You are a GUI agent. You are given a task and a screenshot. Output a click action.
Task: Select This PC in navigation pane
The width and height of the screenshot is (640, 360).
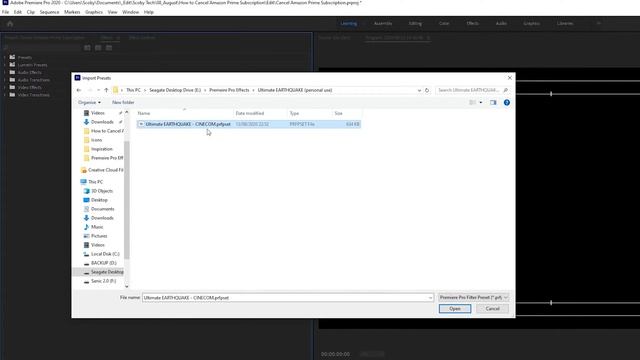(x=96, y=182)
